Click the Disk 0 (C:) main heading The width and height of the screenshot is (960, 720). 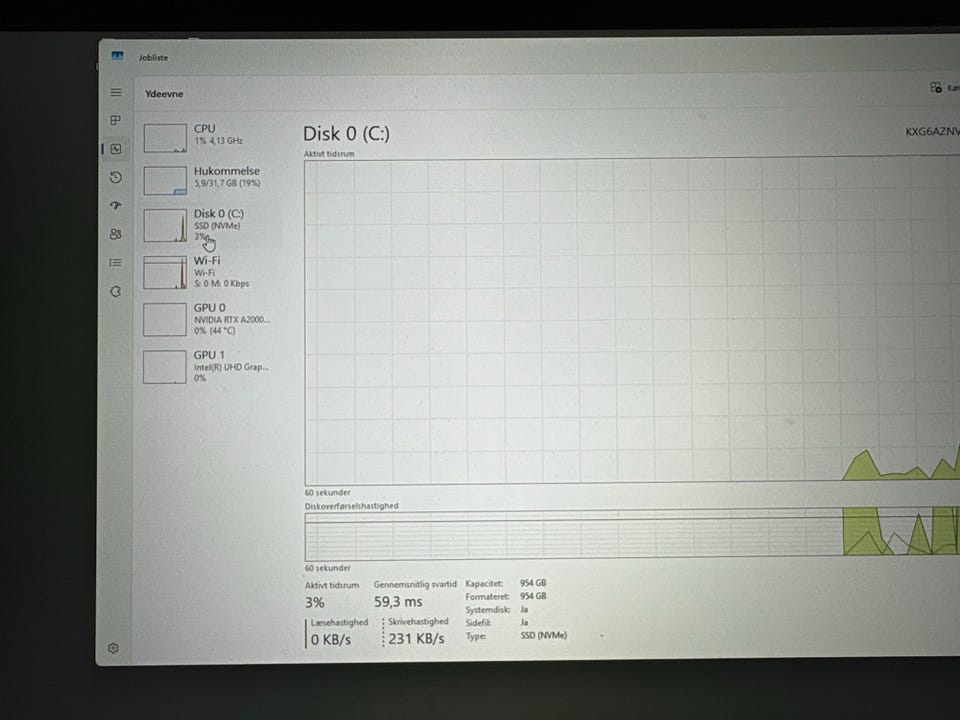click(x=346, y=133)
